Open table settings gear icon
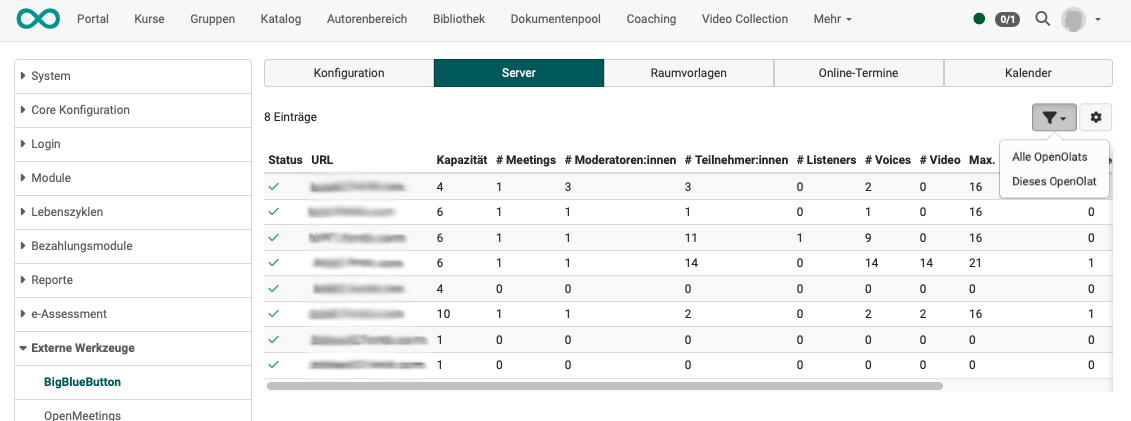Screen dimensions: 1131x421 pyautogui.click(x=1096, y=117)
